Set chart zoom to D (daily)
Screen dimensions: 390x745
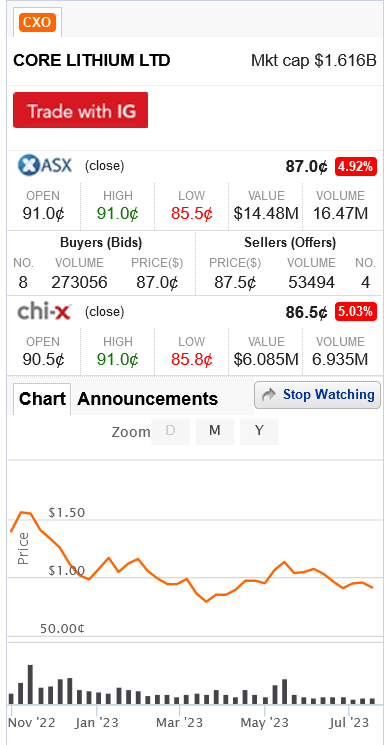coord(171,431)
